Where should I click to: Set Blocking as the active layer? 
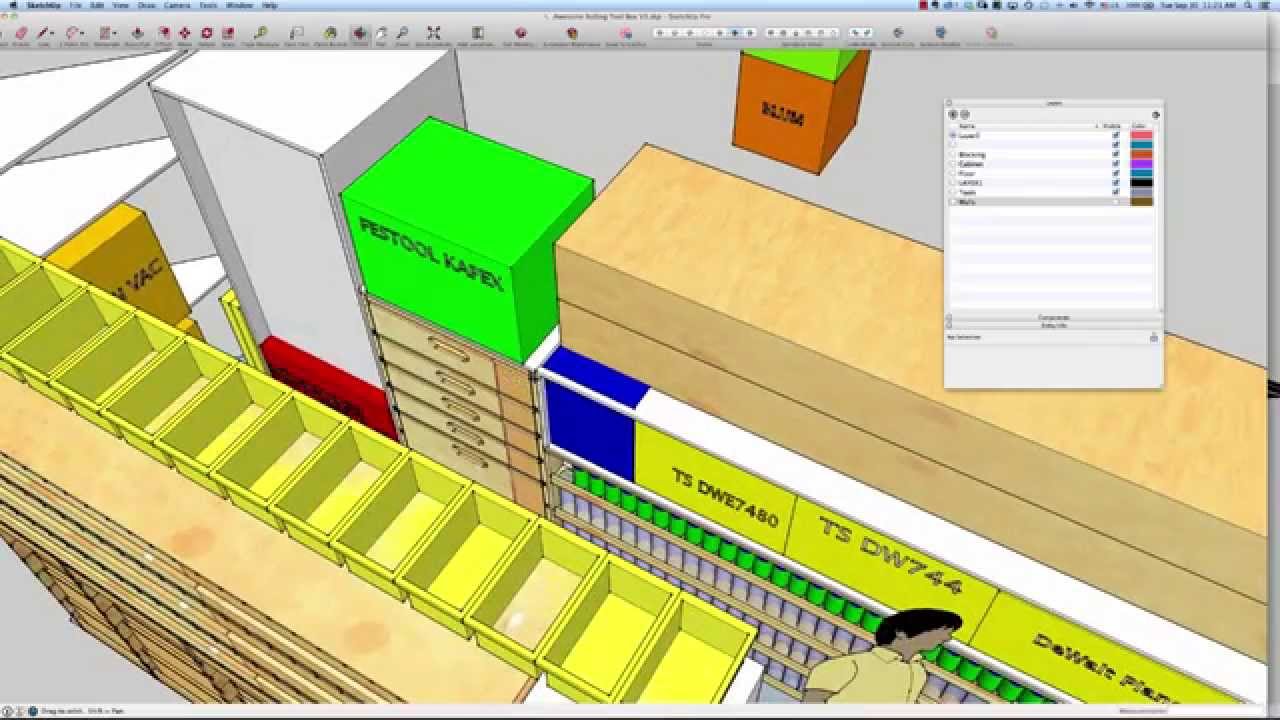pos(953,154)
